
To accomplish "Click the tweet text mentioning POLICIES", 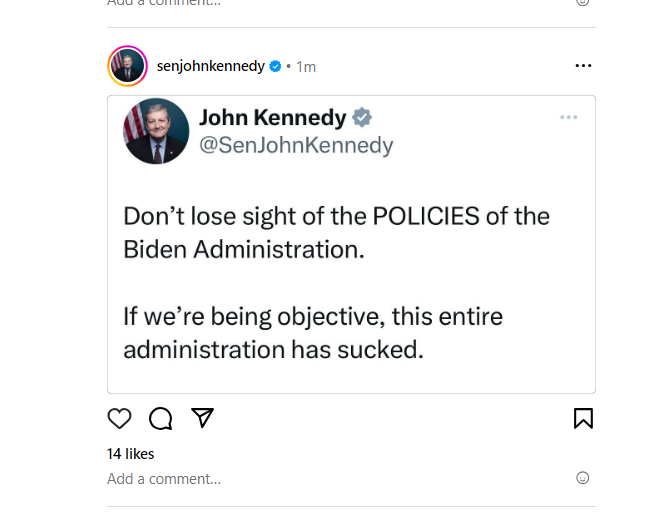I will pos(336,216).
